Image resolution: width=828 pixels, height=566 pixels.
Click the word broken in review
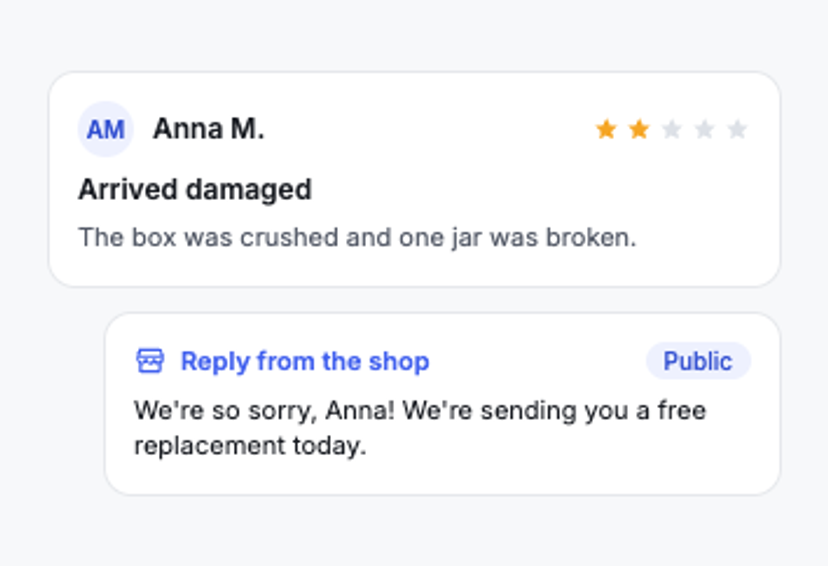click(x=591, y=237)
